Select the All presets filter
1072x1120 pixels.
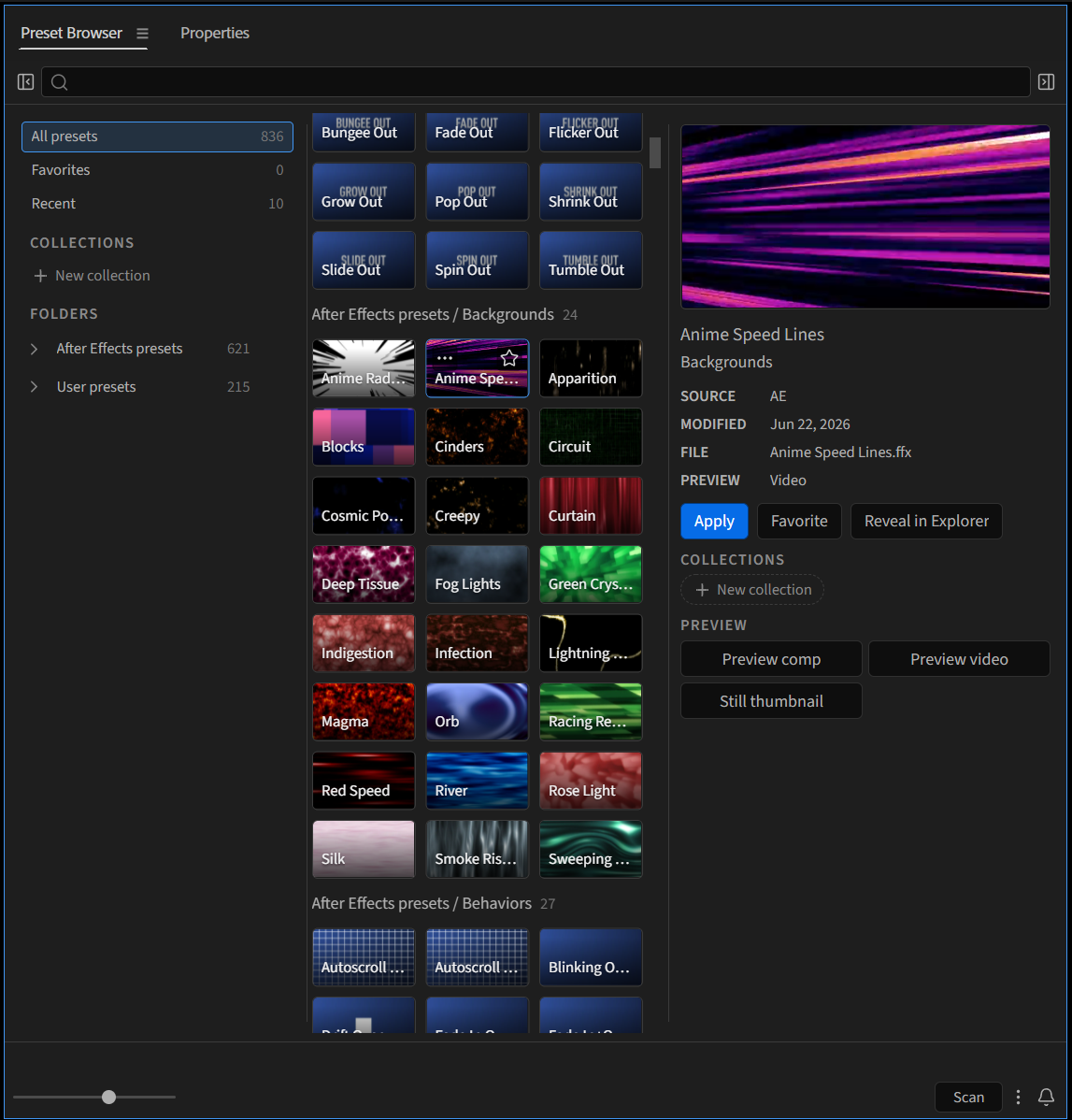[157, 136]
